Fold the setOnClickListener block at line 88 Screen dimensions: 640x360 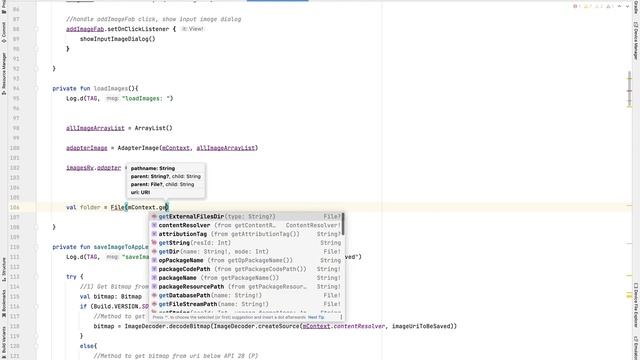[x=36, y=29]
